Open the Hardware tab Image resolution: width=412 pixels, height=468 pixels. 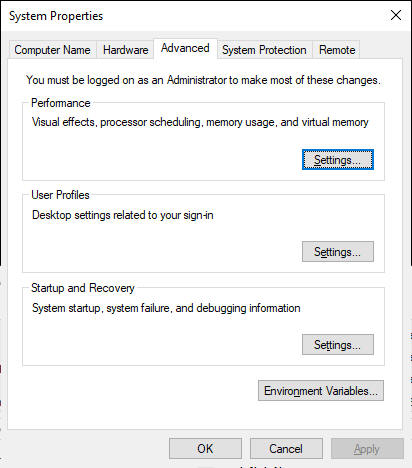125,50
